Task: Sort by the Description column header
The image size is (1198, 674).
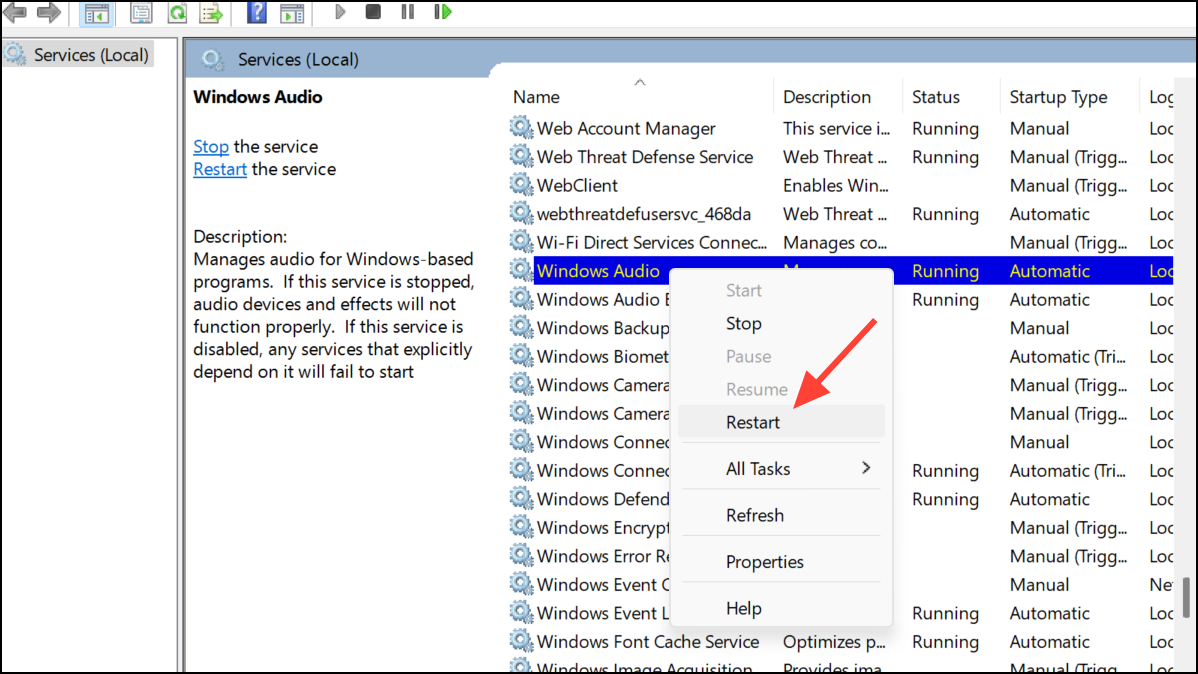Action: 827,97
